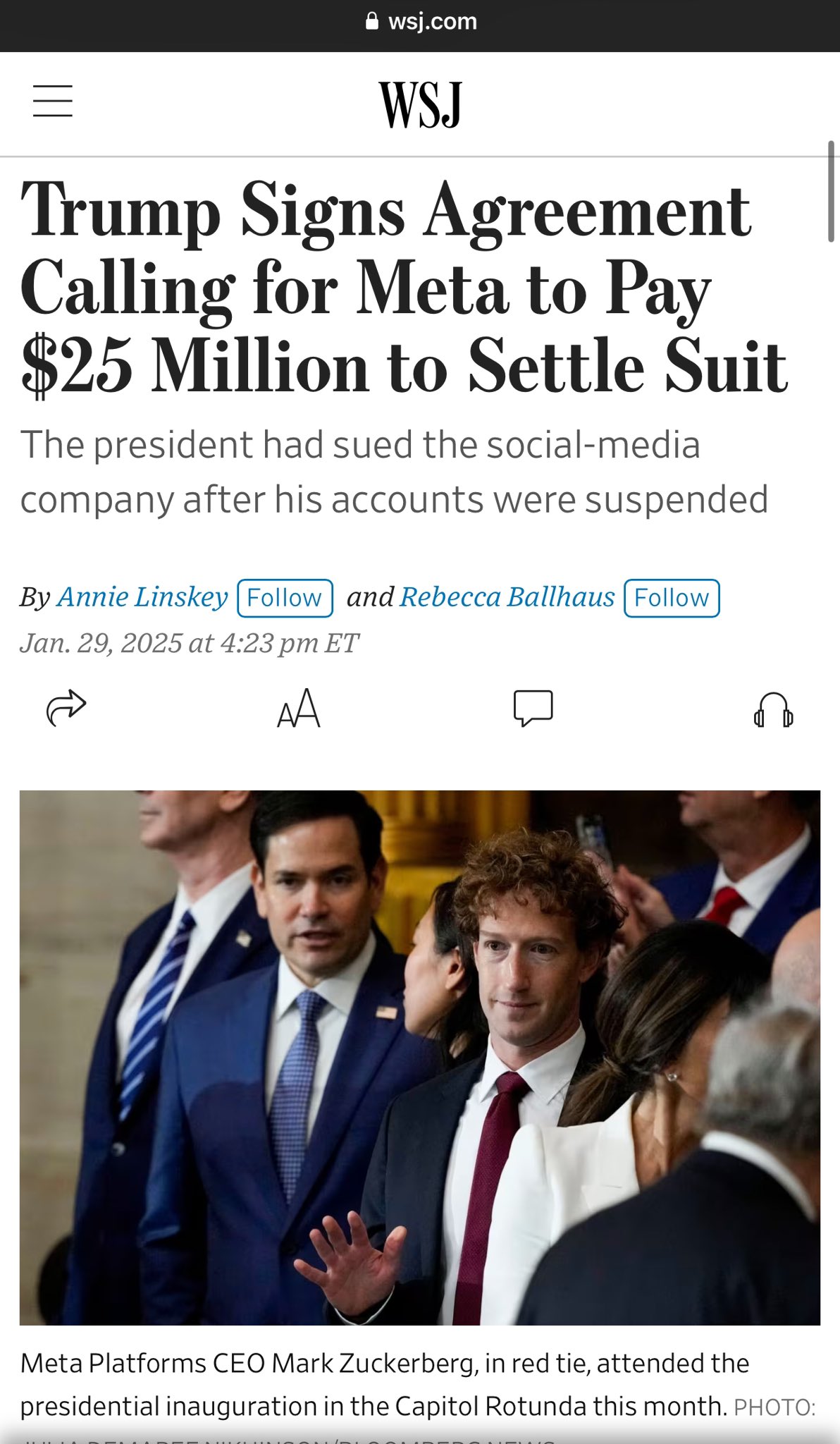Open the hamburger navigation menu
This screenshot has height=1444, width=840.
pyautogui.click(x=53, y=101)
